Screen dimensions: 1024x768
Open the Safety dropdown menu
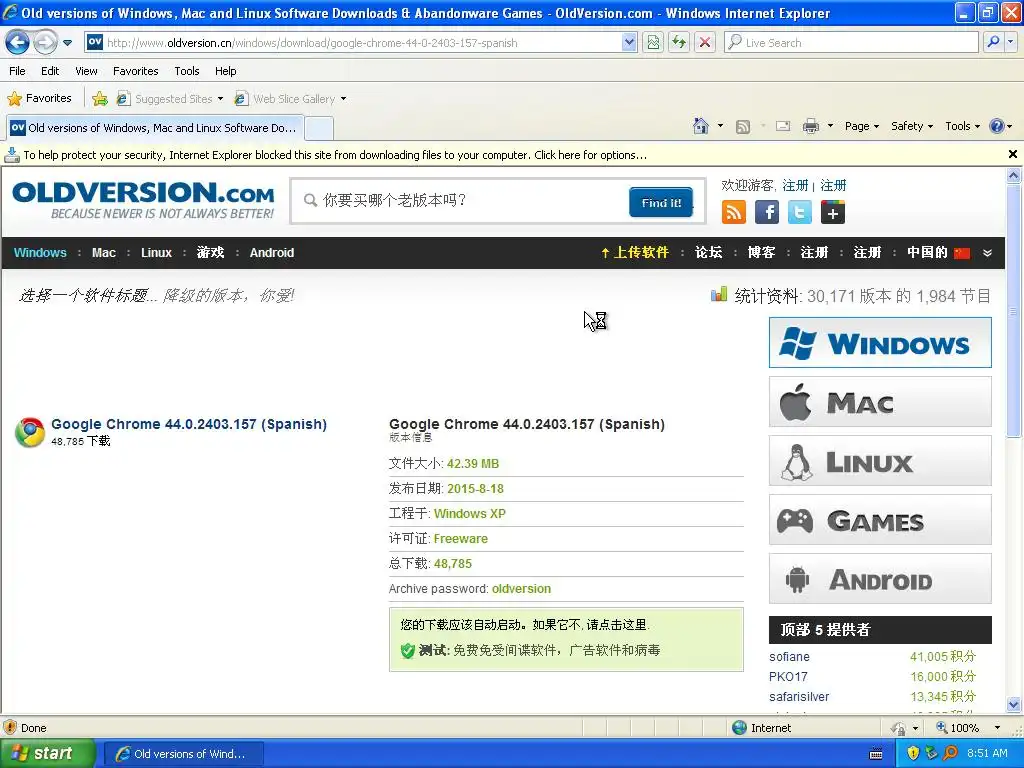[x=912, y=126]
